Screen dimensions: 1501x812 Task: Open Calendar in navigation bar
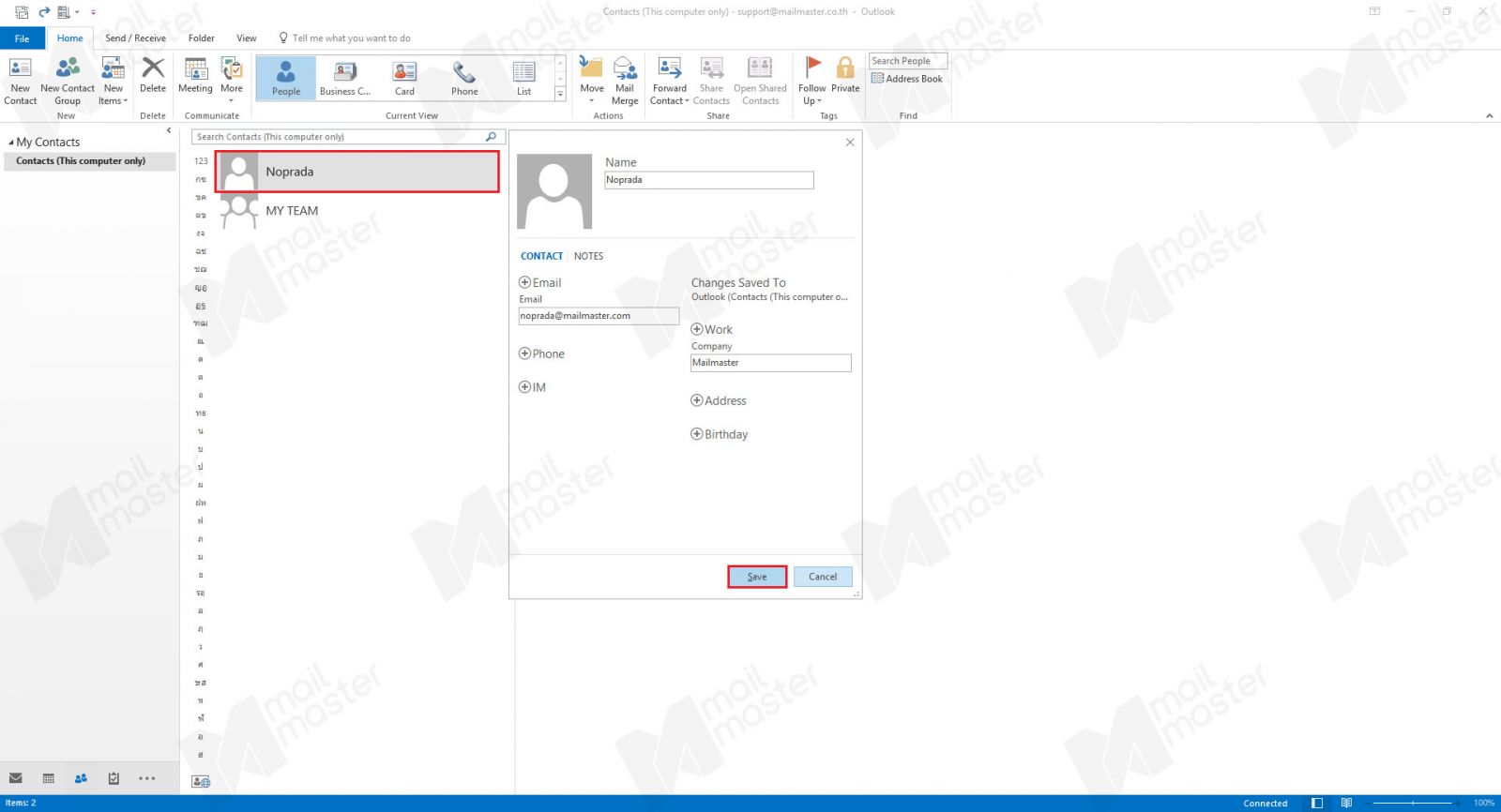[x=49, y=778]
